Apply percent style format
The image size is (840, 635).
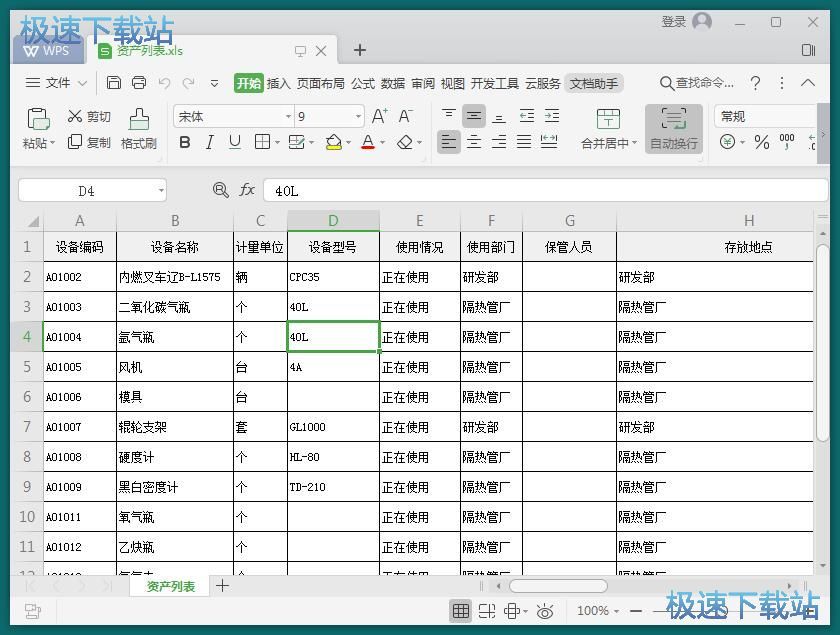[762, 142]
